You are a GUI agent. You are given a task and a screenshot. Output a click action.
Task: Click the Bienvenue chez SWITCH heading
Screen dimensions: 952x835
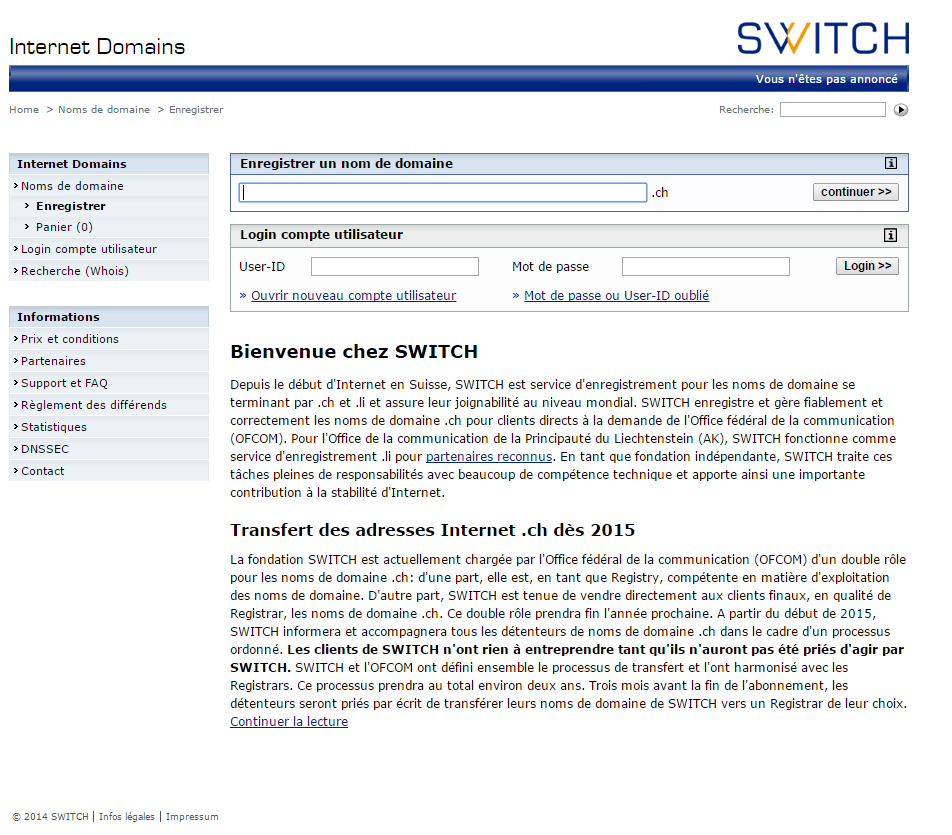pyautogui.click(x=354, y=352)
